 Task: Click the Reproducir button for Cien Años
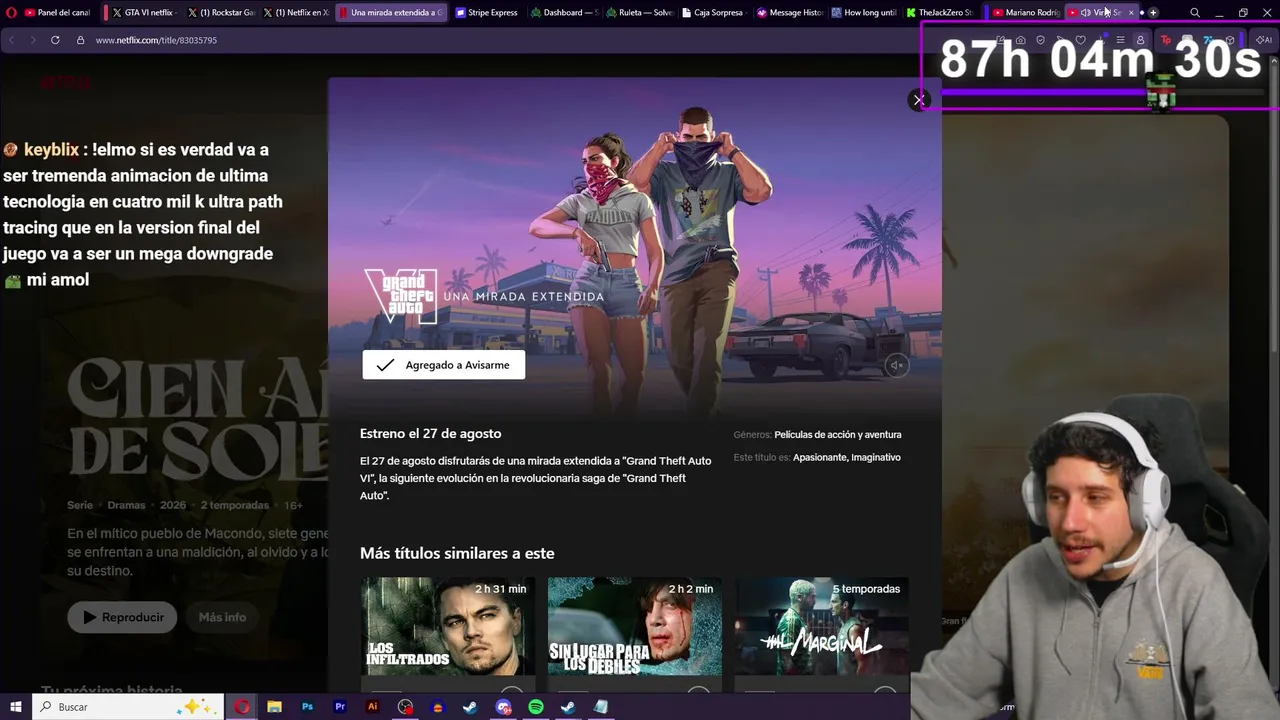pyautogui.click(x=123, y=617)
